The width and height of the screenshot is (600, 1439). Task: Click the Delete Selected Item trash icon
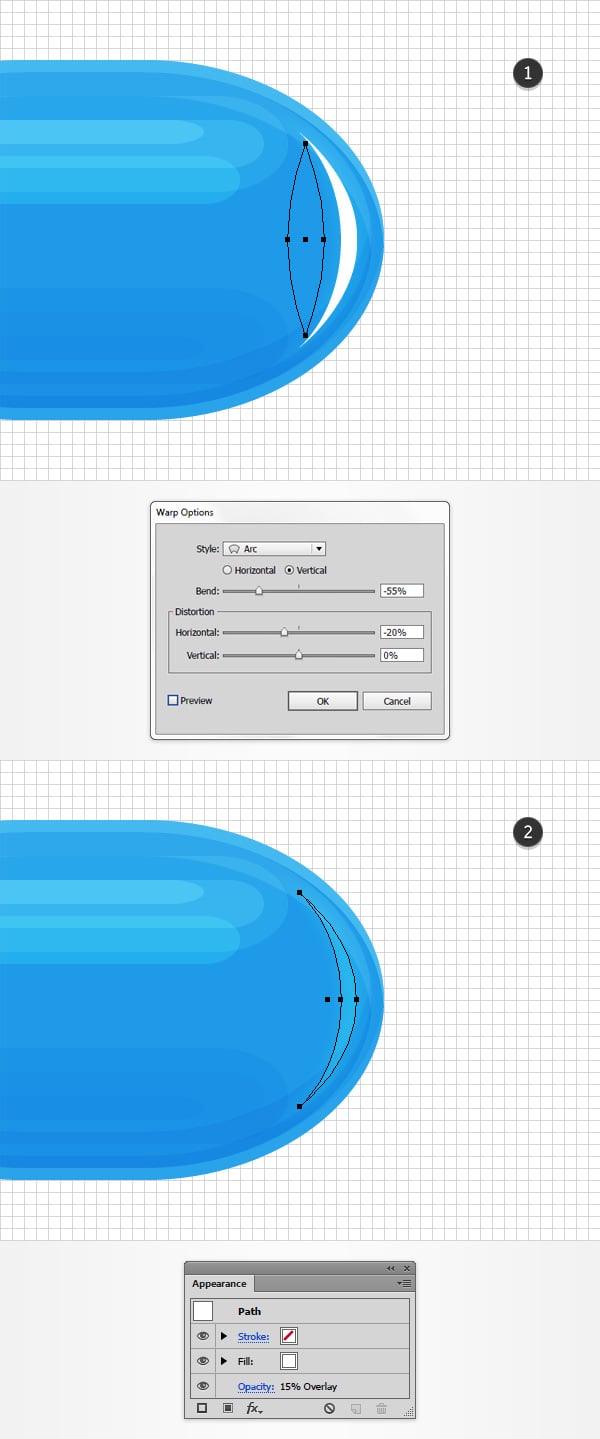pyautogui.click(x=381, y=1408)
